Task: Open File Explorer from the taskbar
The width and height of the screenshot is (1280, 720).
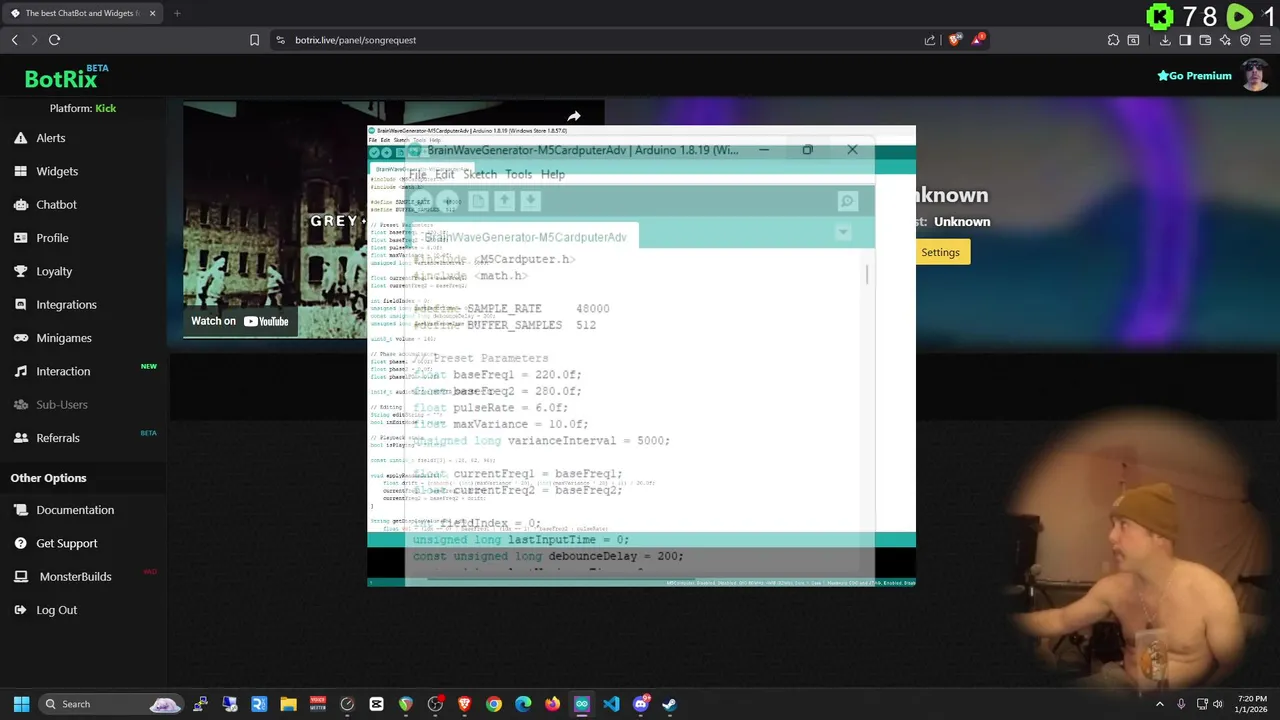Action: 288,704
